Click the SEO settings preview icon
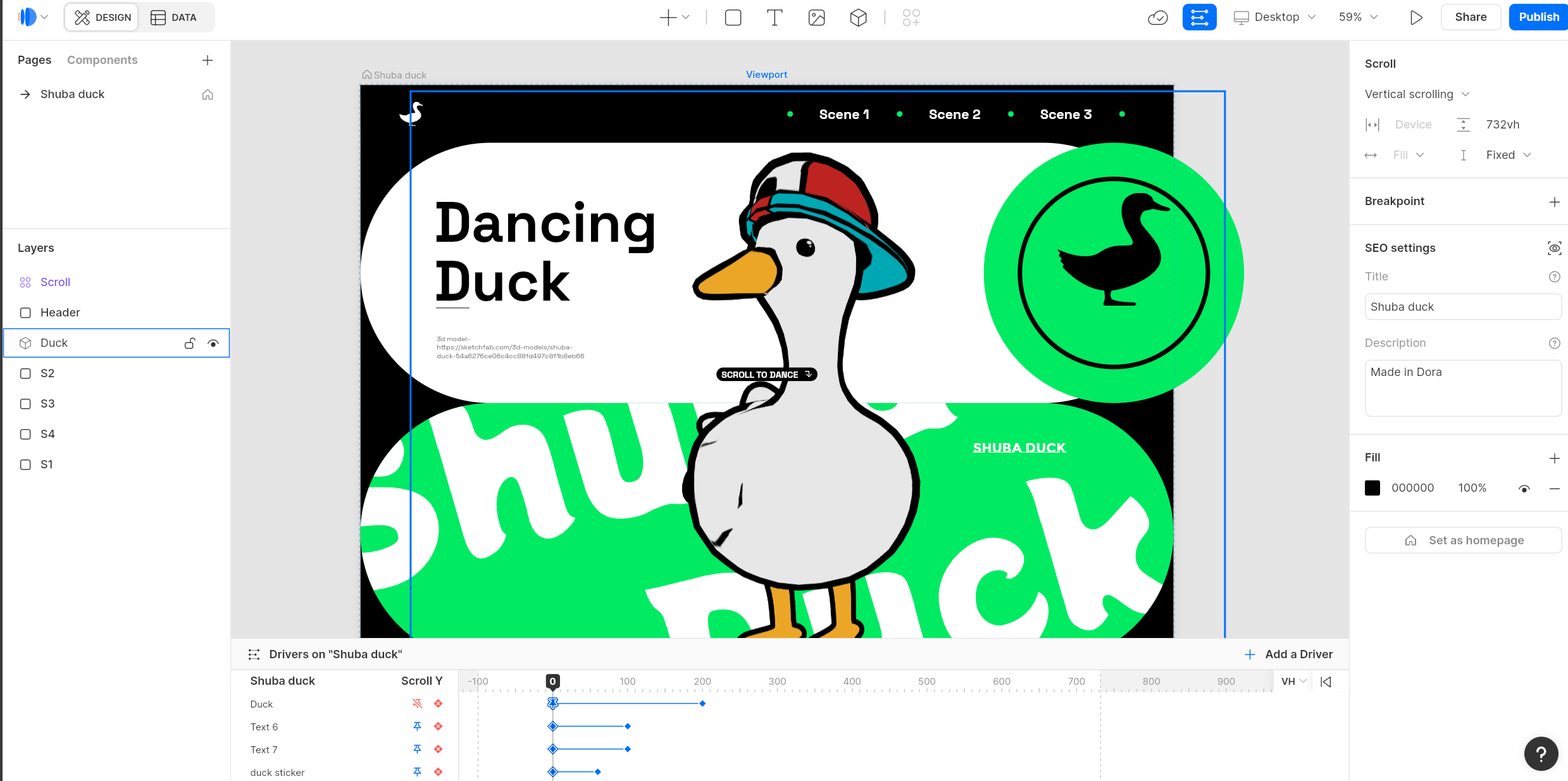The image size is (1568, 781). coord(1554,248)
